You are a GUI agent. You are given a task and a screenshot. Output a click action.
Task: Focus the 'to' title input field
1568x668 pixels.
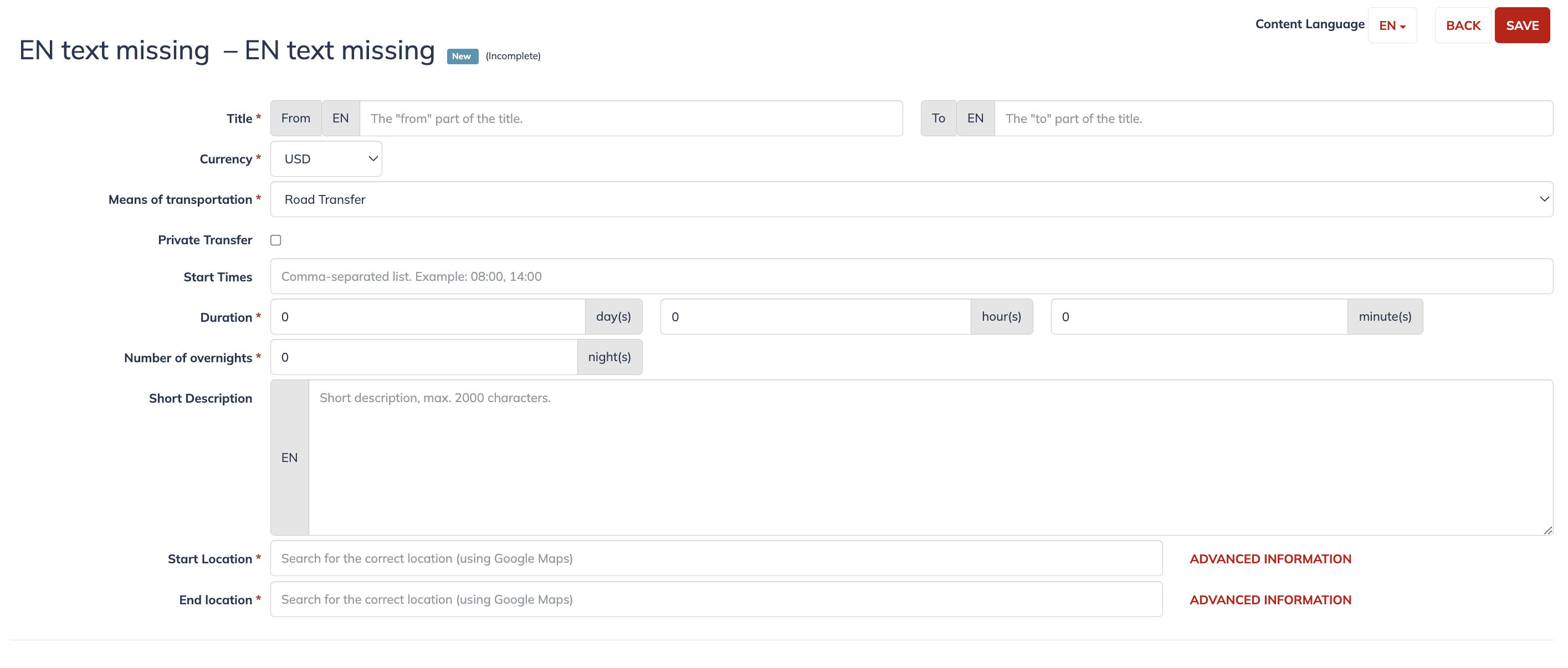(1273, 119)
